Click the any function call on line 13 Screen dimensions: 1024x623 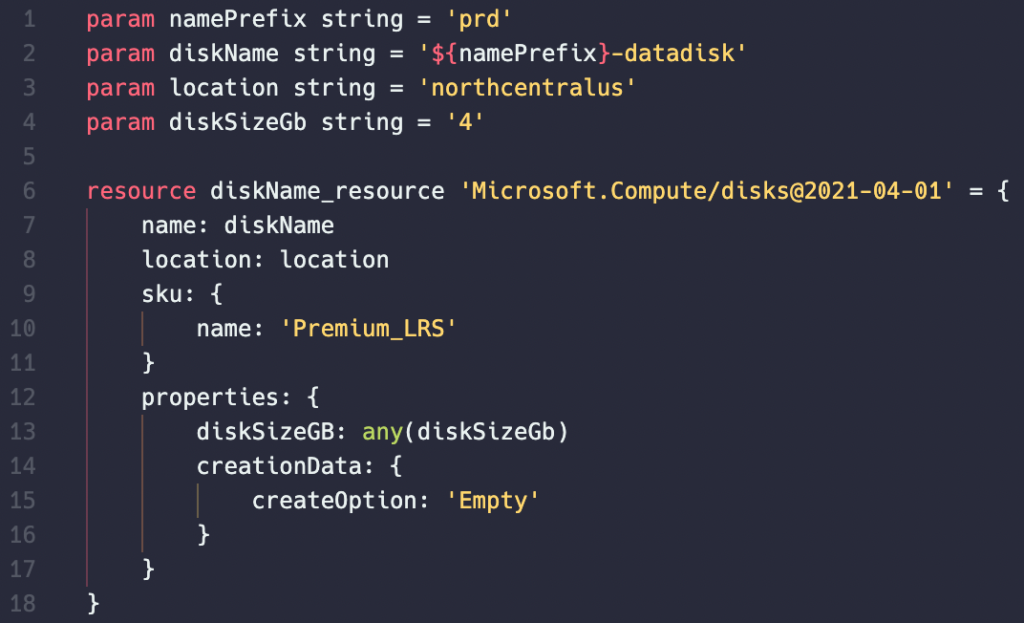click(x=383, y=432)
